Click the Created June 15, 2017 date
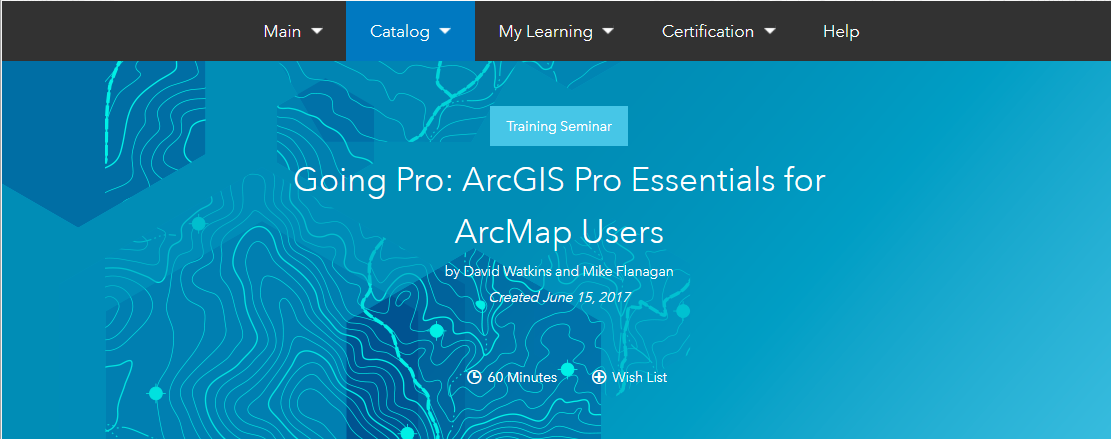The image size is (1111, 439). click(559, 297)
